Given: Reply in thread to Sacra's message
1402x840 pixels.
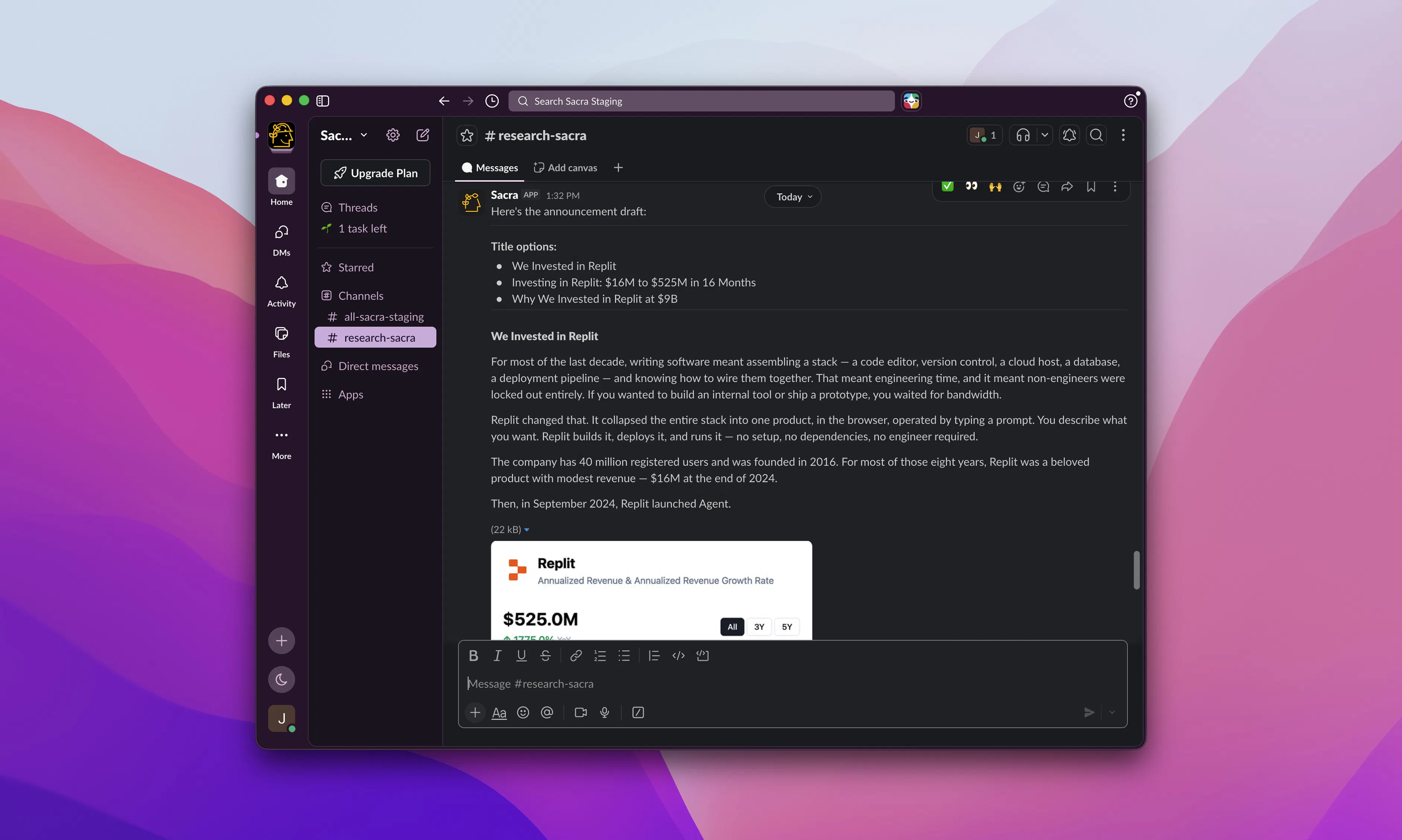Looking at the screenshot, I should [1043, 186].
